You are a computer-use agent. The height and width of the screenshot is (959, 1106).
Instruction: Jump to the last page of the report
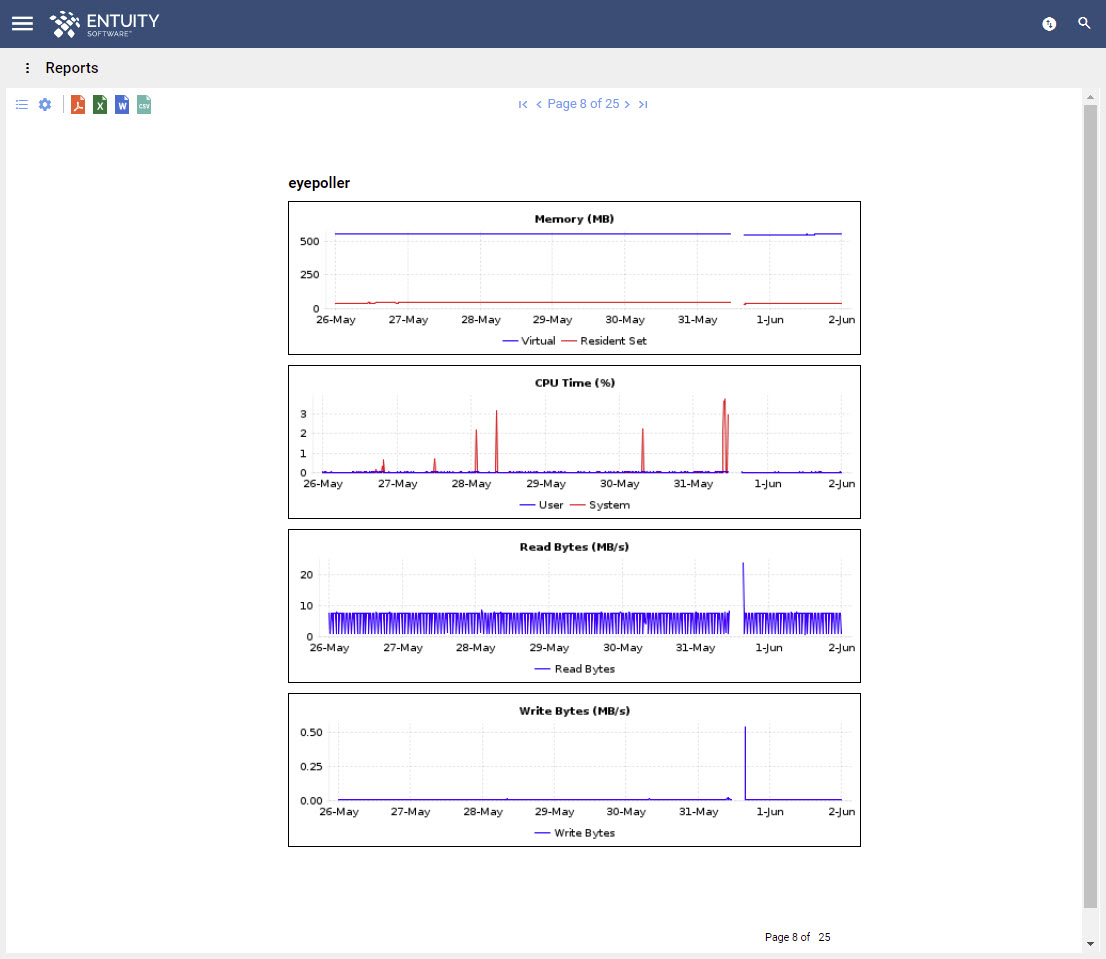click(x=643, y=104)
